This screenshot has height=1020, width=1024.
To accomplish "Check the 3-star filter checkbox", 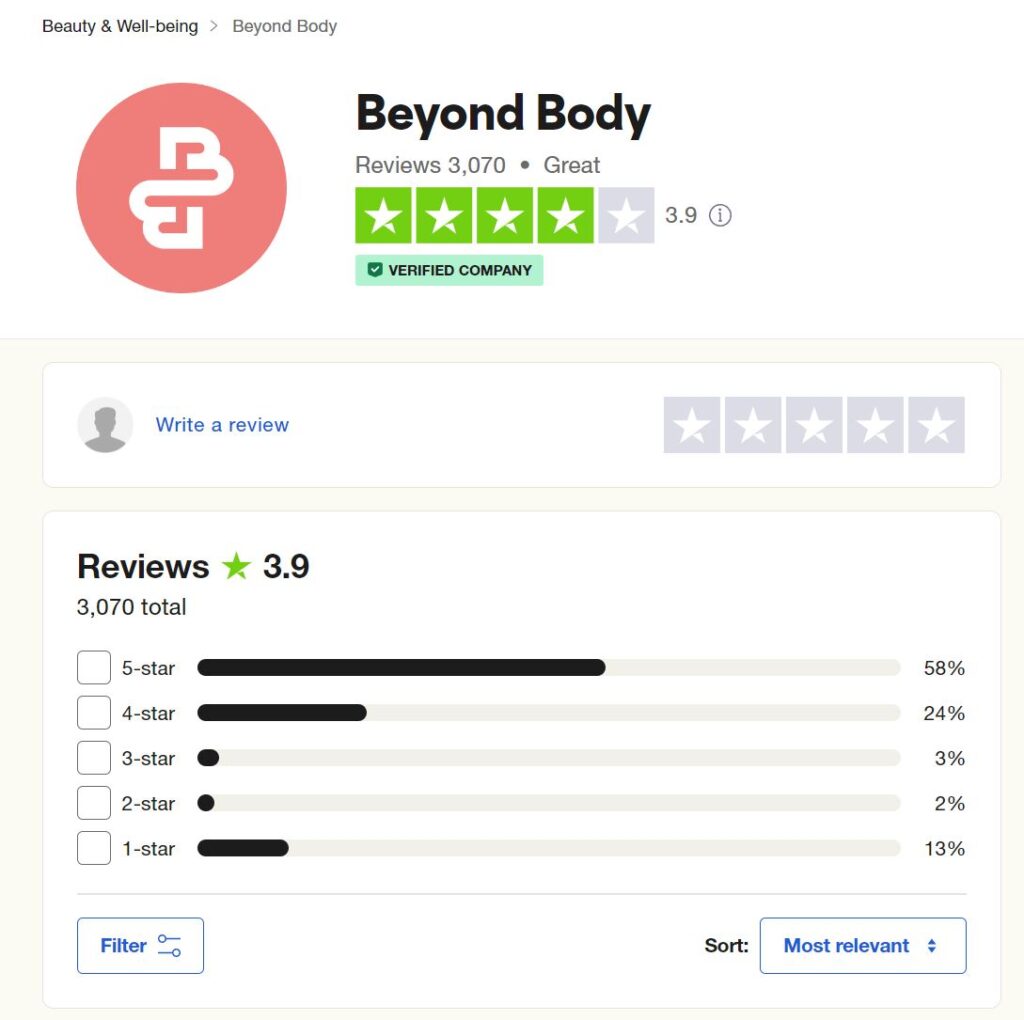I will [94, 757].
